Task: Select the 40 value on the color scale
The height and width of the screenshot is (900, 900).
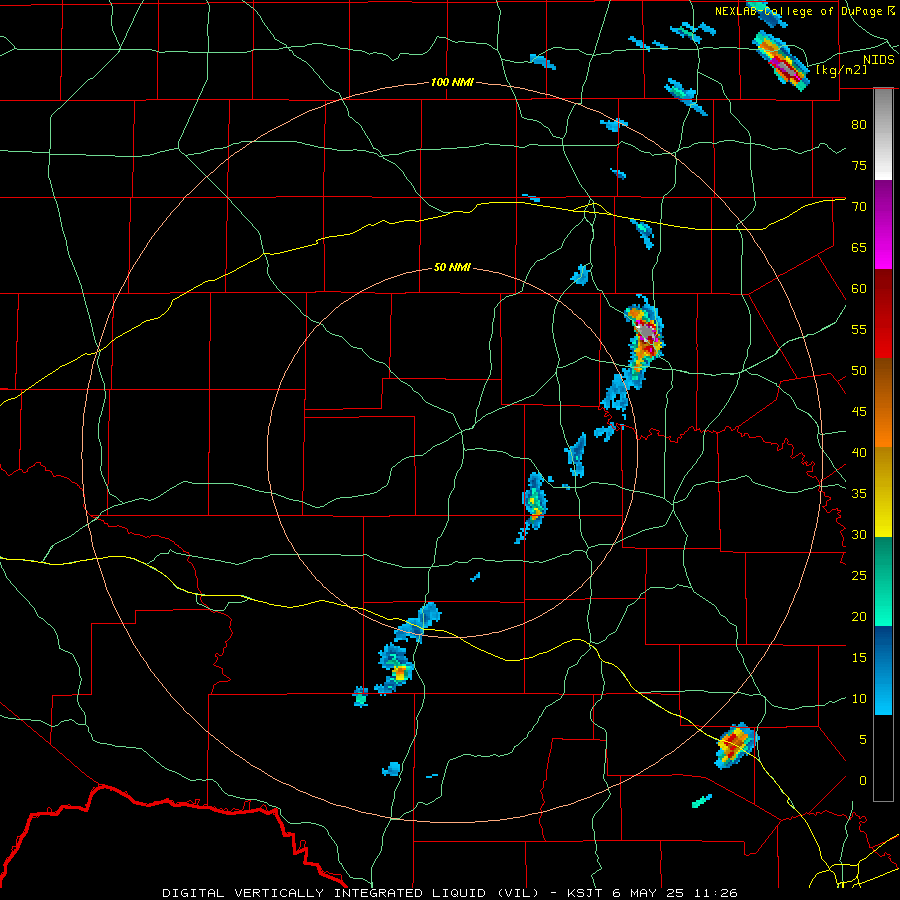Action: coord(859,453)
